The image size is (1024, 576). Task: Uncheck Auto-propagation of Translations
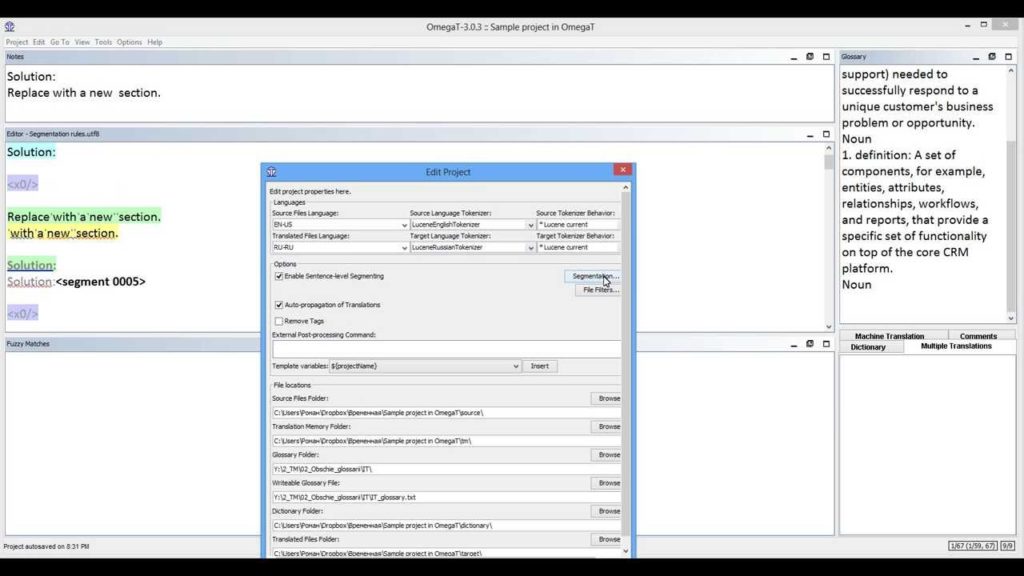[x=278, y=306]
